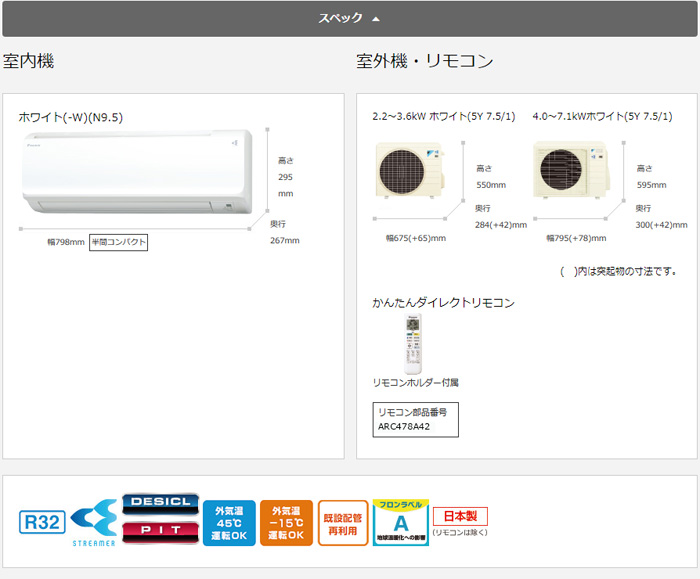The image size is (700, 579).
Task: Click the white indoor unit image
Action: [x=137, y=171]
